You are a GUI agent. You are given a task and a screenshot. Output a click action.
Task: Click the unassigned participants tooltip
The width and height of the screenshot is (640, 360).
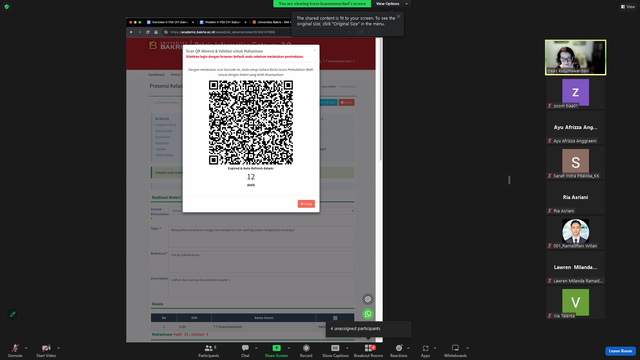(368, 329)
